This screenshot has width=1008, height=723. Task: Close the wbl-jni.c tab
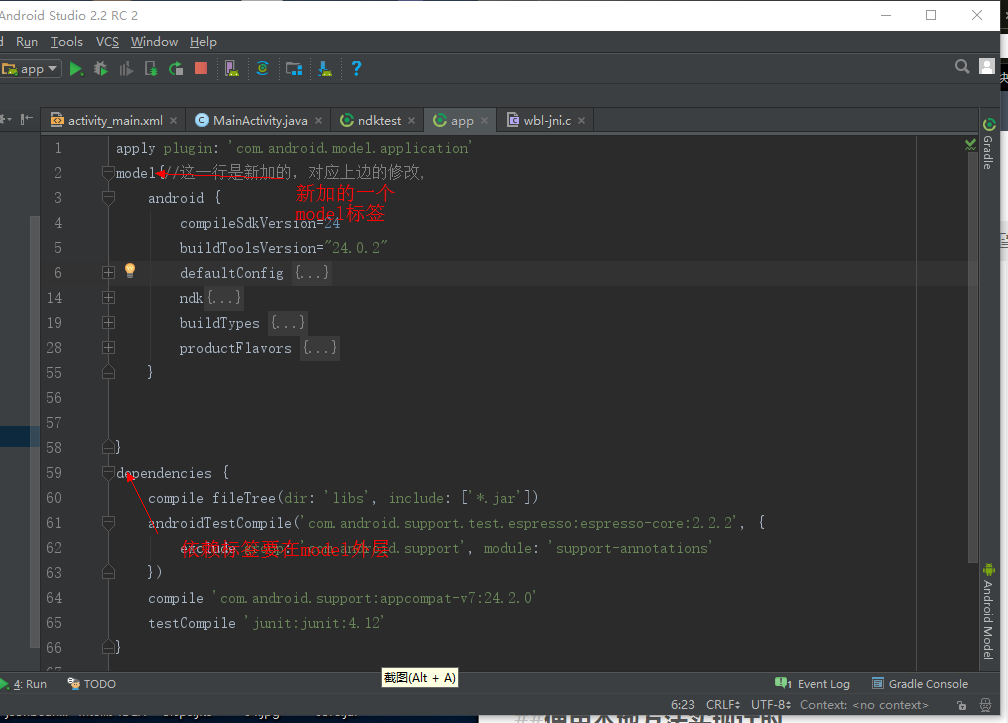[x=581, y=121]
